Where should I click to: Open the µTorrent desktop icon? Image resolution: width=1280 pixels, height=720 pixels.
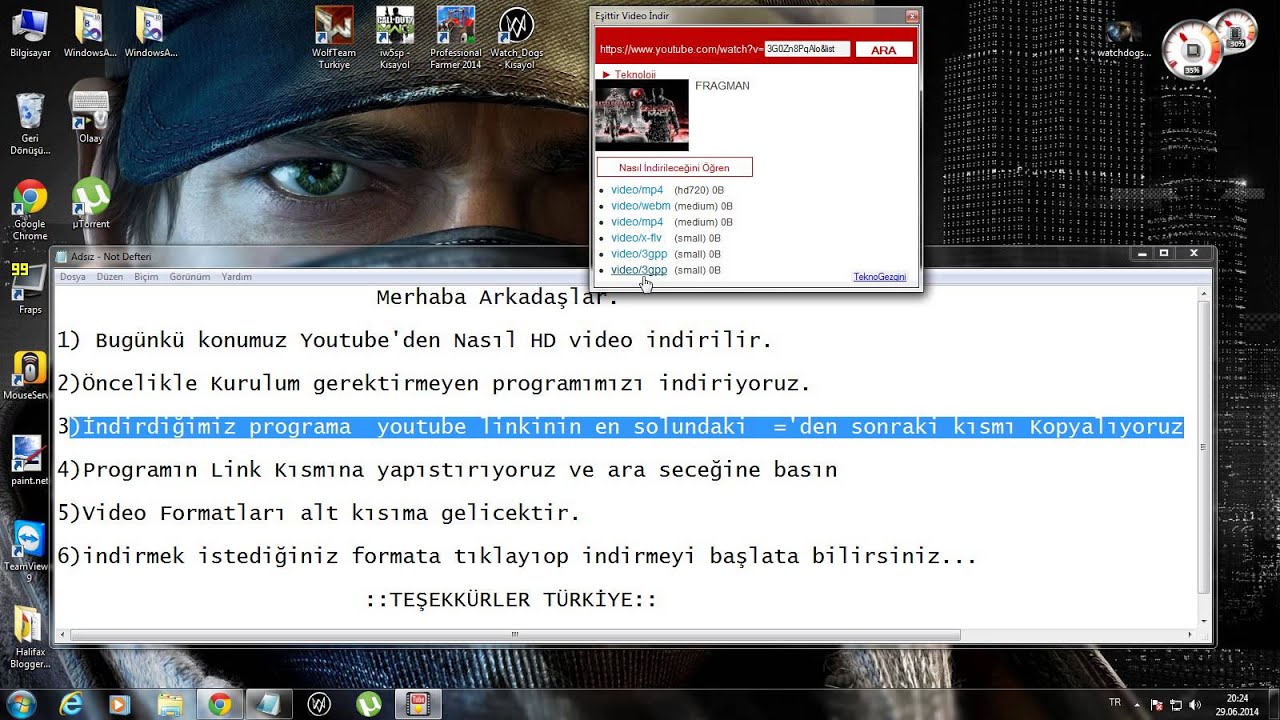coord(91,203)
